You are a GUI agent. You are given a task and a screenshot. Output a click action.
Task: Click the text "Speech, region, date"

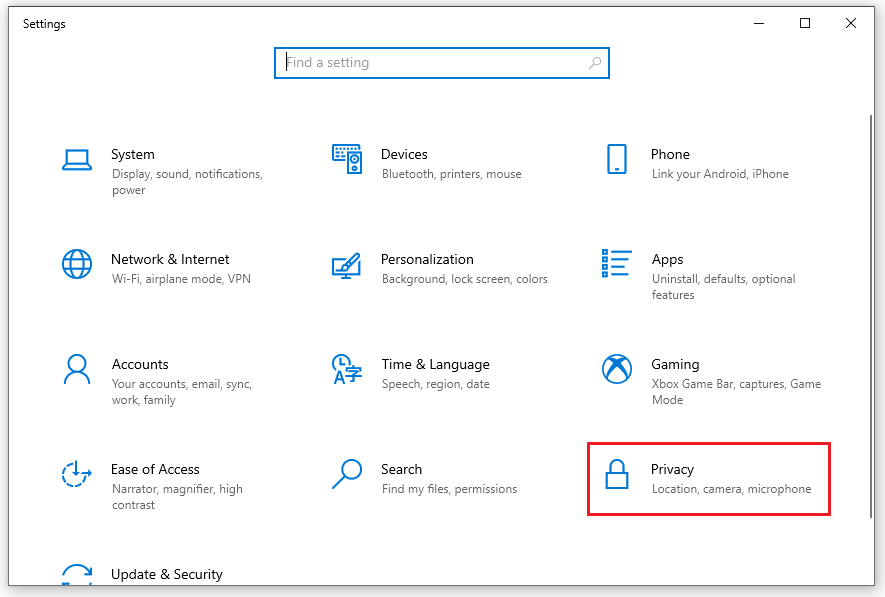436,384
